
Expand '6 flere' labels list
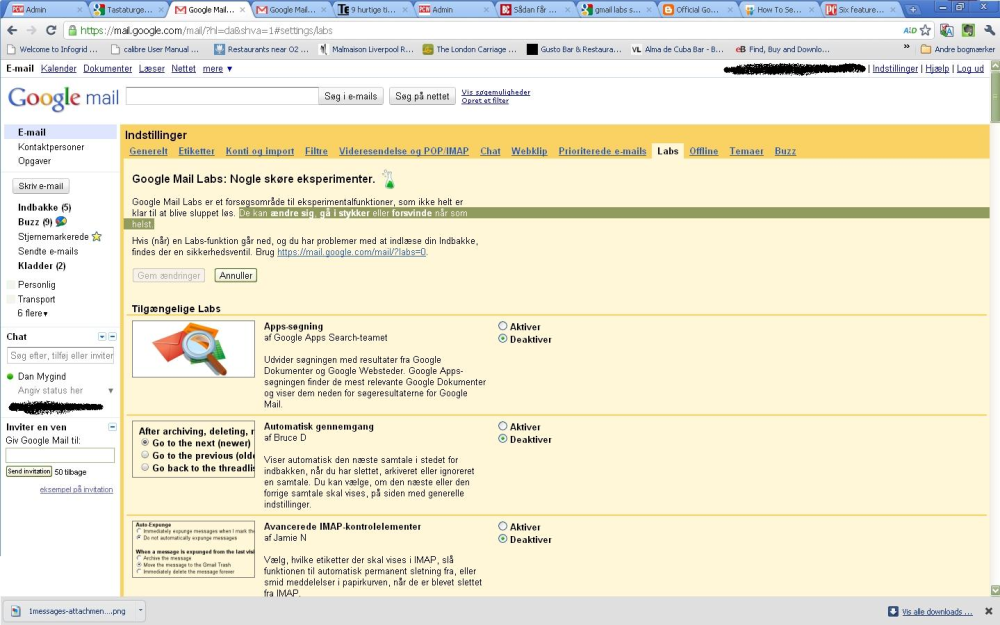pos(33,313)
